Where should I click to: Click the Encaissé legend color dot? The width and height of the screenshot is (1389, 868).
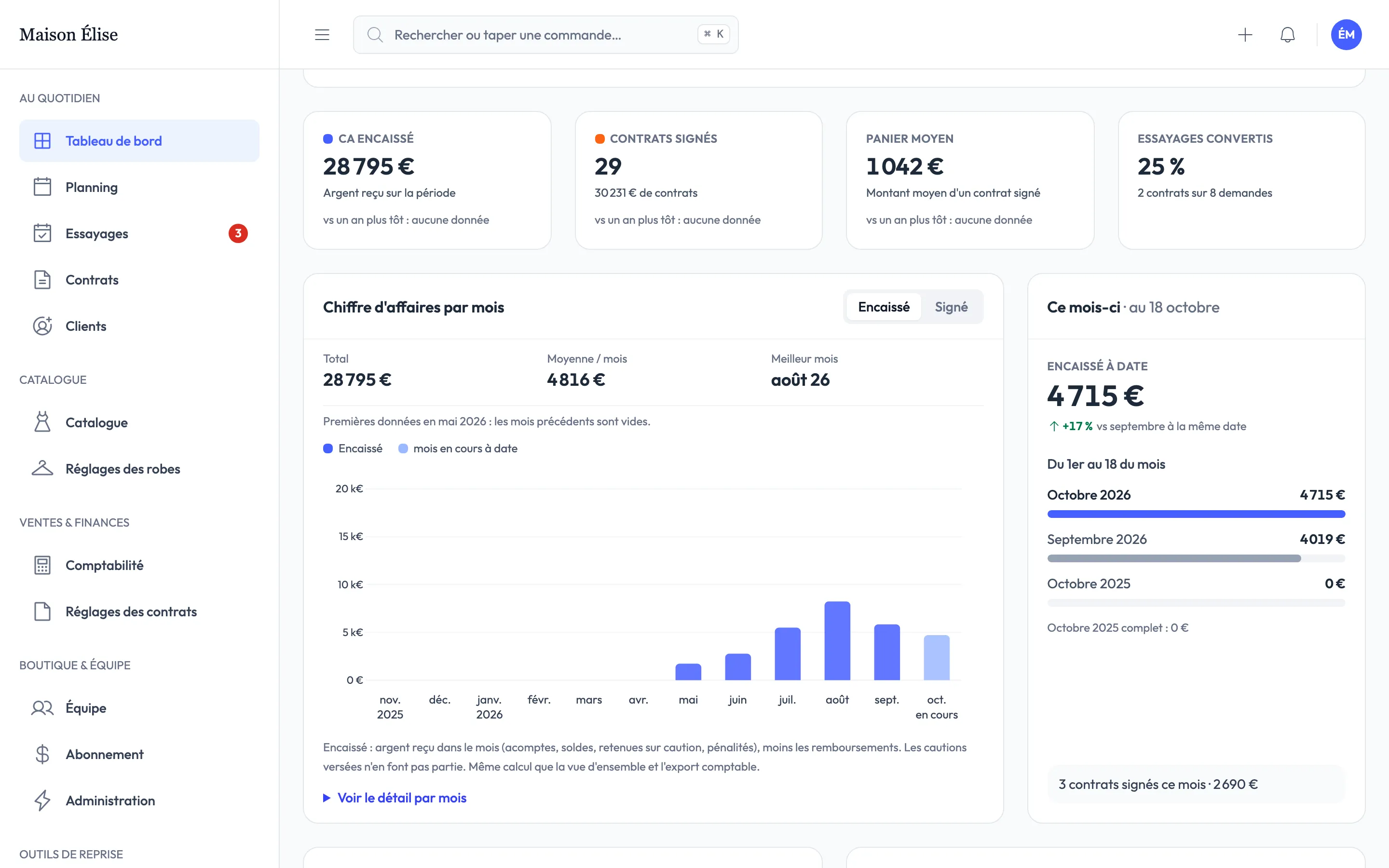click(328, 448)
